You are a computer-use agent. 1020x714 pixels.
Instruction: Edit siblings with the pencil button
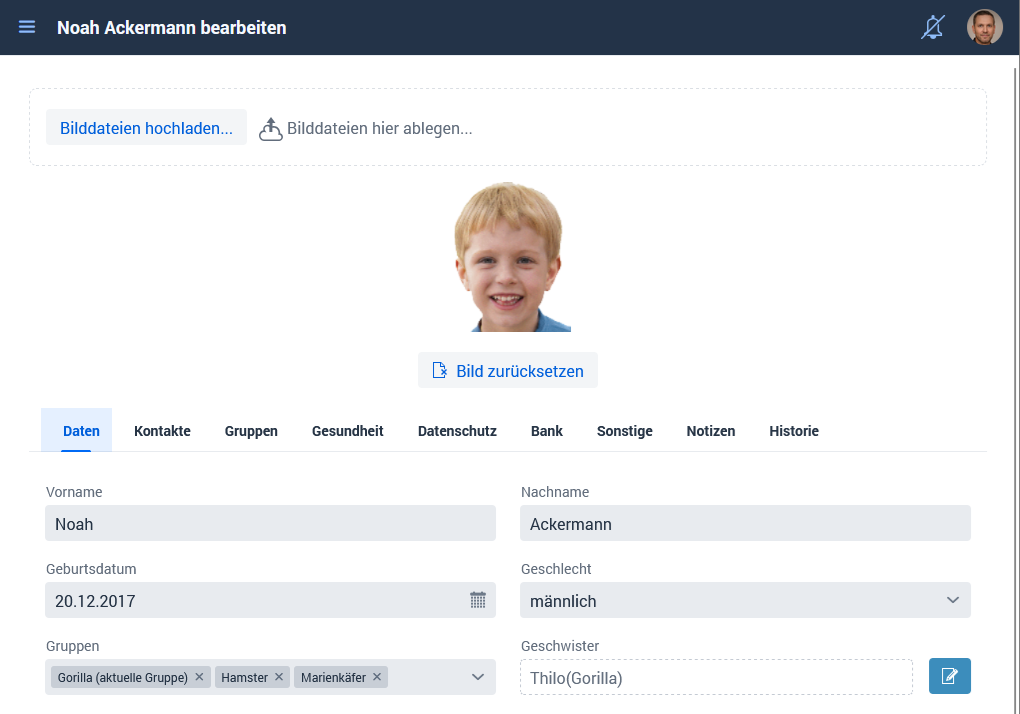(949, 676)
